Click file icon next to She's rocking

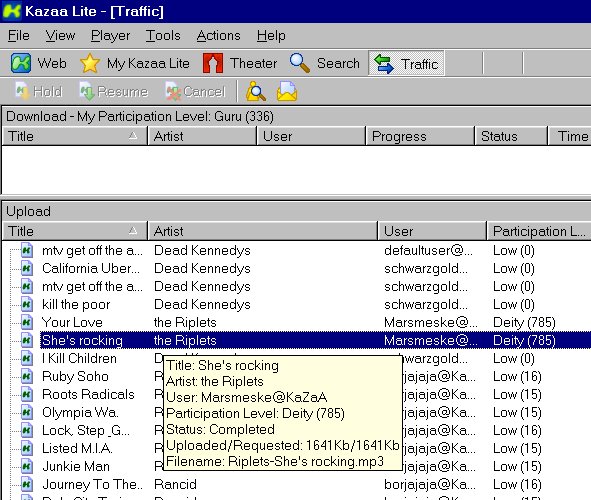tap(26, 340)
